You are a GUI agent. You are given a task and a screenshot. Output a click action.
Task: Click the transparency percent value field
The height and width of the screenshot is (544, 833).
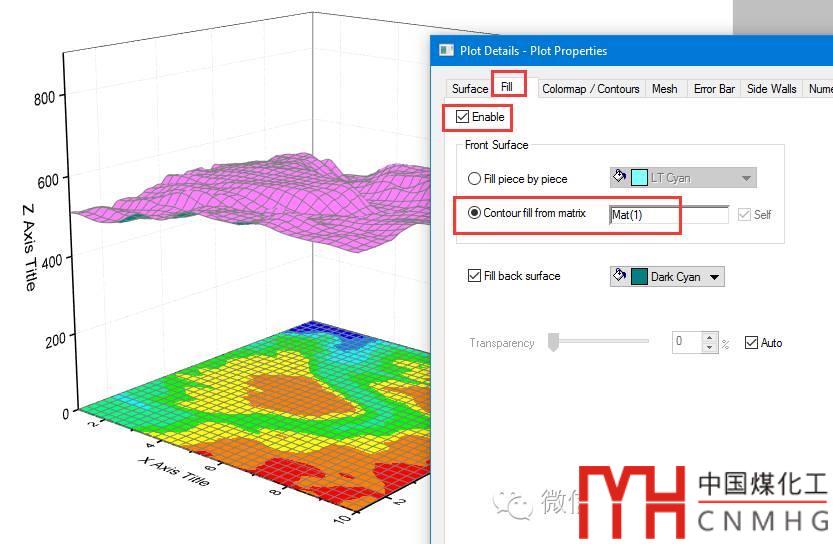[x=687, y=342]
